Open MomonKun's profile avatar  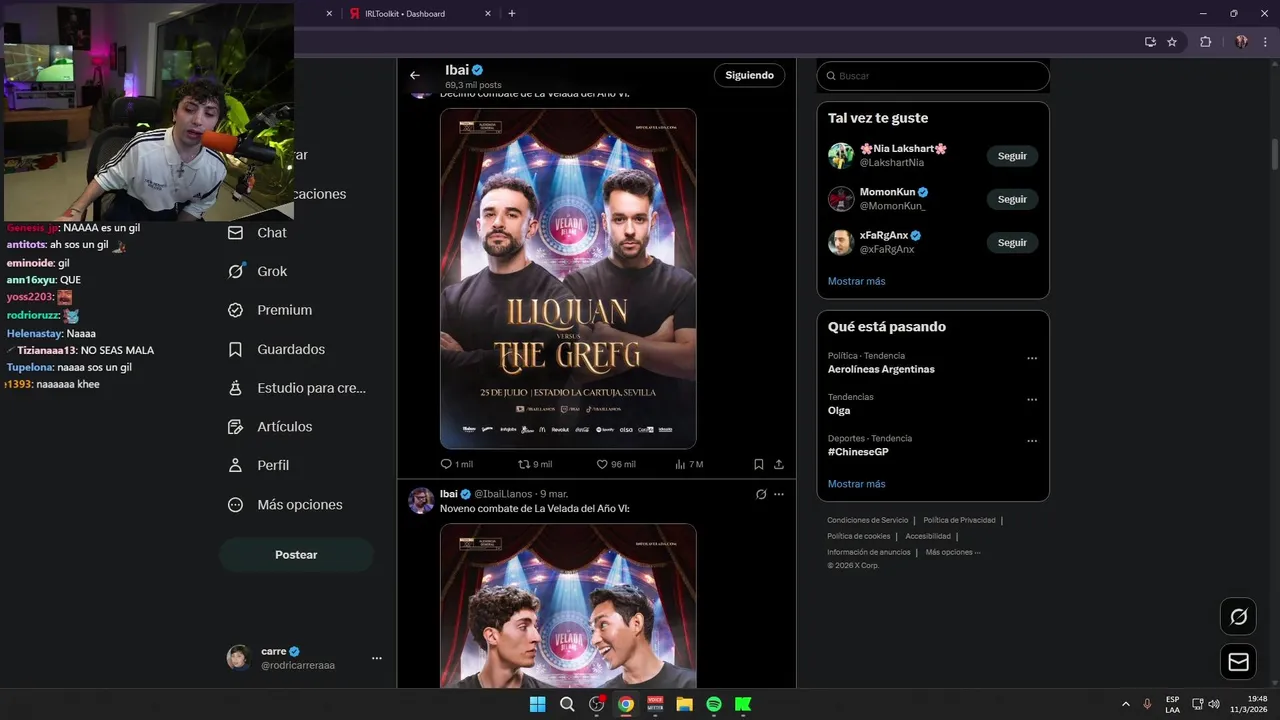(841, 199)
